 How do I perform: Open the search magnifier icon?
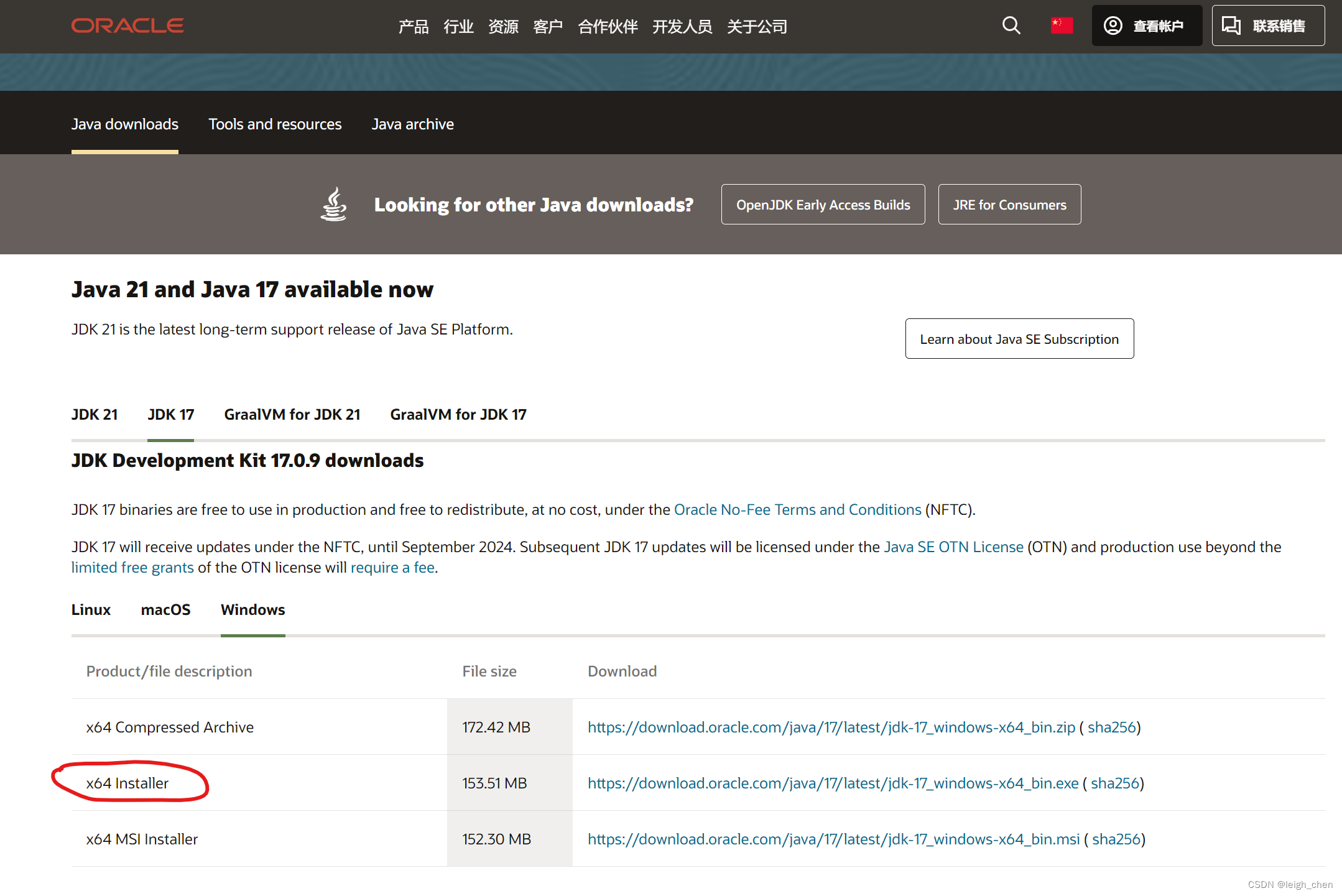1011,25
